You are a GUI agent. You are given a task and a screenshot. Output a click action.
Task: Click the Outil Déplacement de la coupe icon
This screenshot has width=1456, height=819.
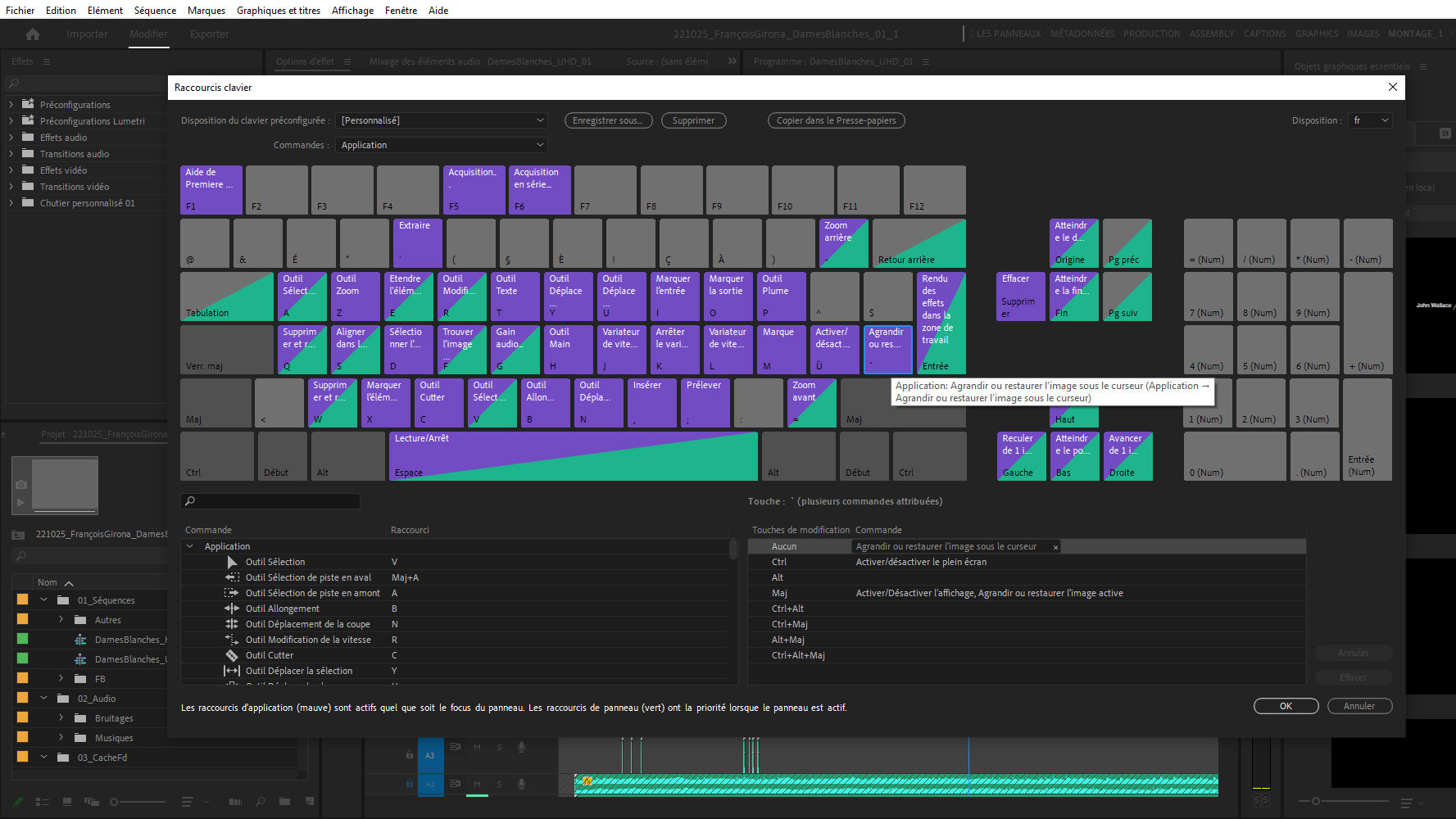[x=232, y=624]
